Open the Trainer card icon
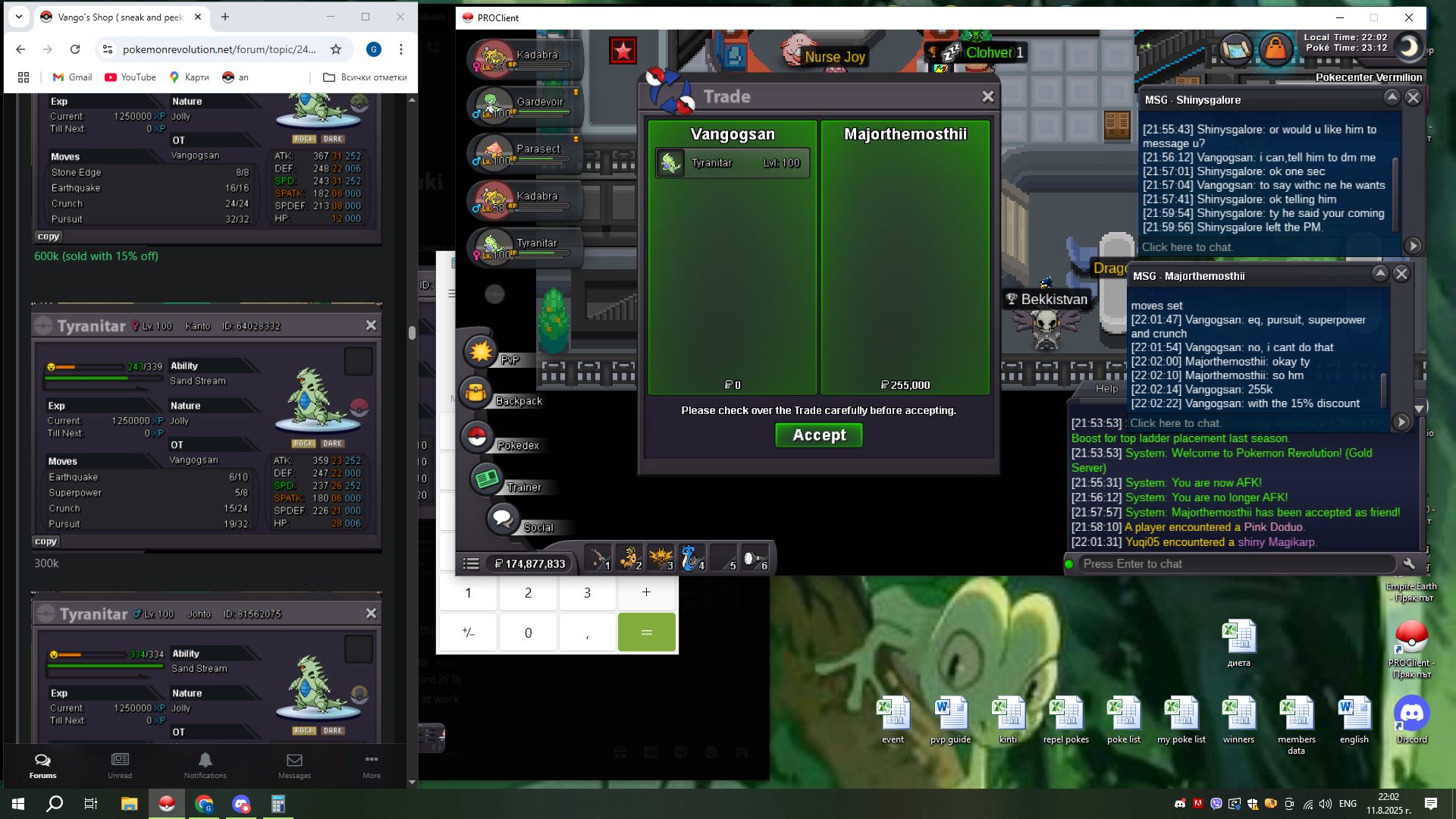The height and width of the screenshot is (819, 1456). (x=486, y=479)
